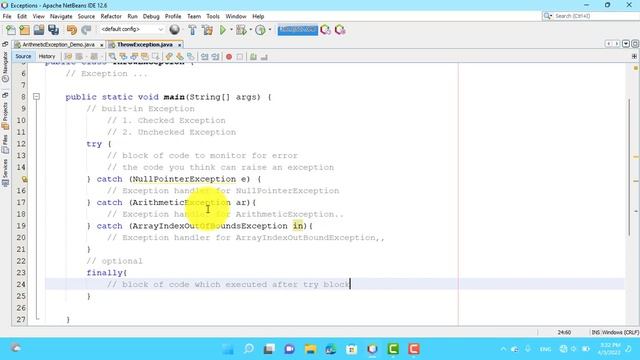This screenshot has height=360, width=640.
Task: Open the Files side panel
Action: point(5,145)
